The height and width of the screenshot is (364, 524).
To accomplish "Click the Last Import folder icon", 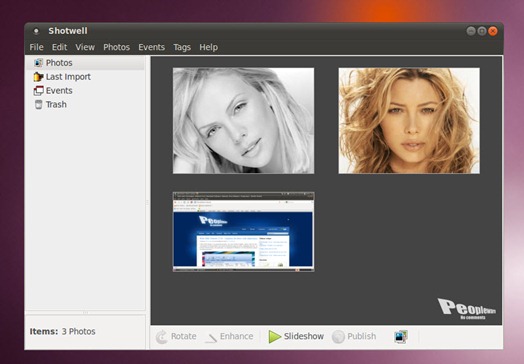I will [38, 77].
